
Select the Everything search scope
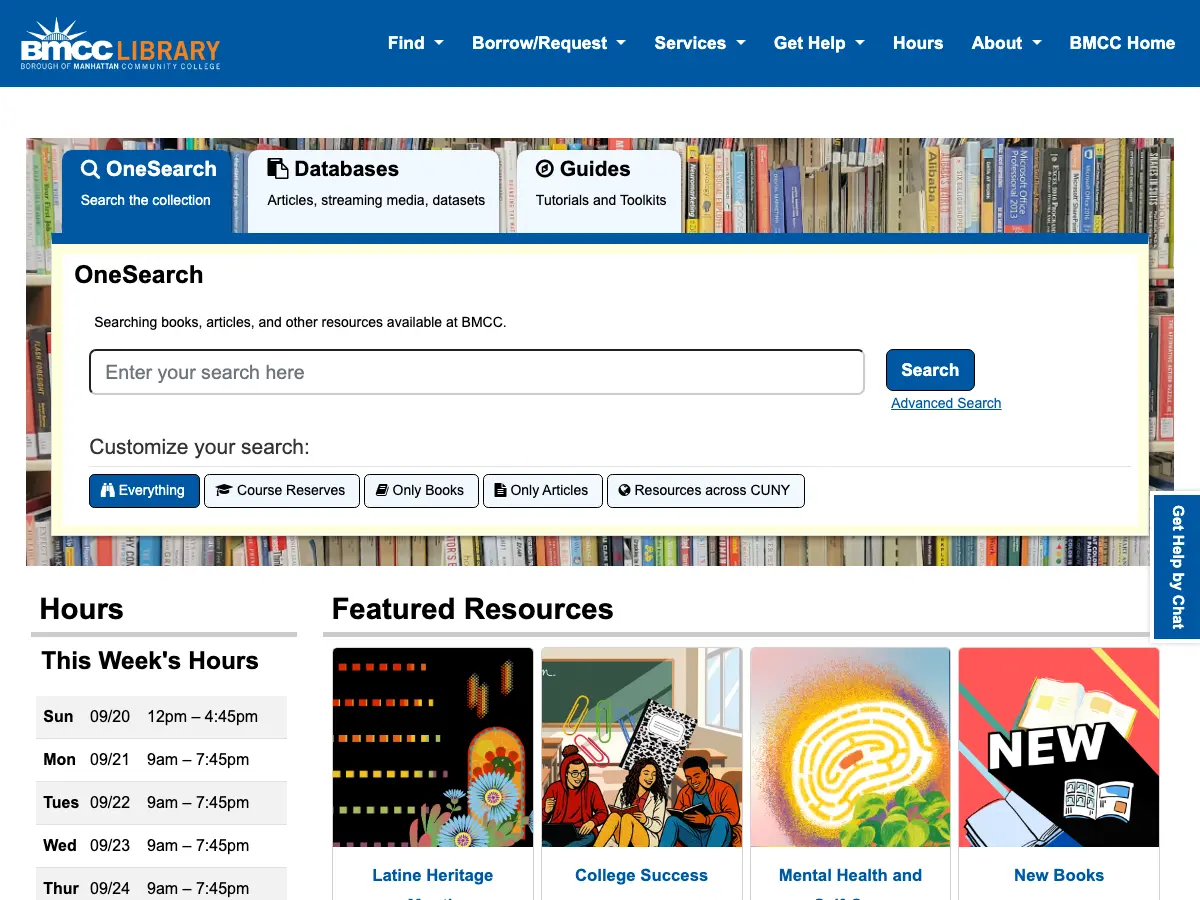(144, 490)
